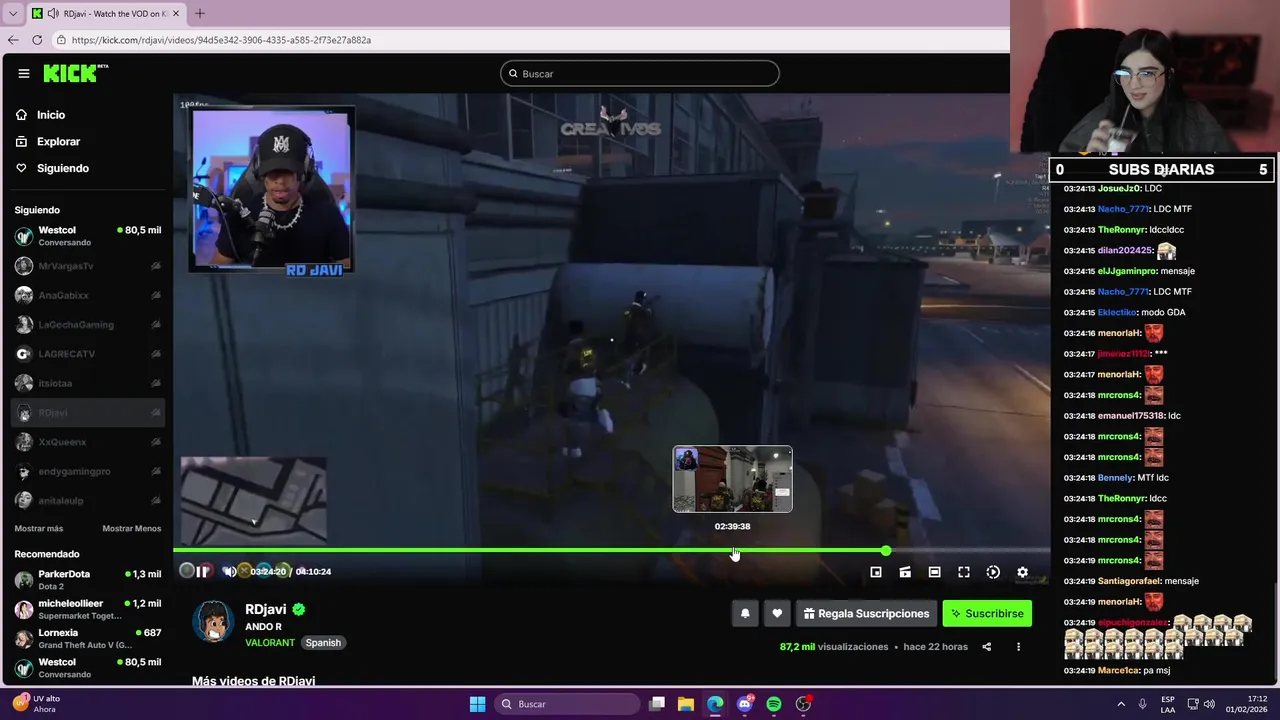This screenshot has height=720, width=1280.
Task: Open MrVargasTv channel in the sidebar
Action: coord(87,266)
